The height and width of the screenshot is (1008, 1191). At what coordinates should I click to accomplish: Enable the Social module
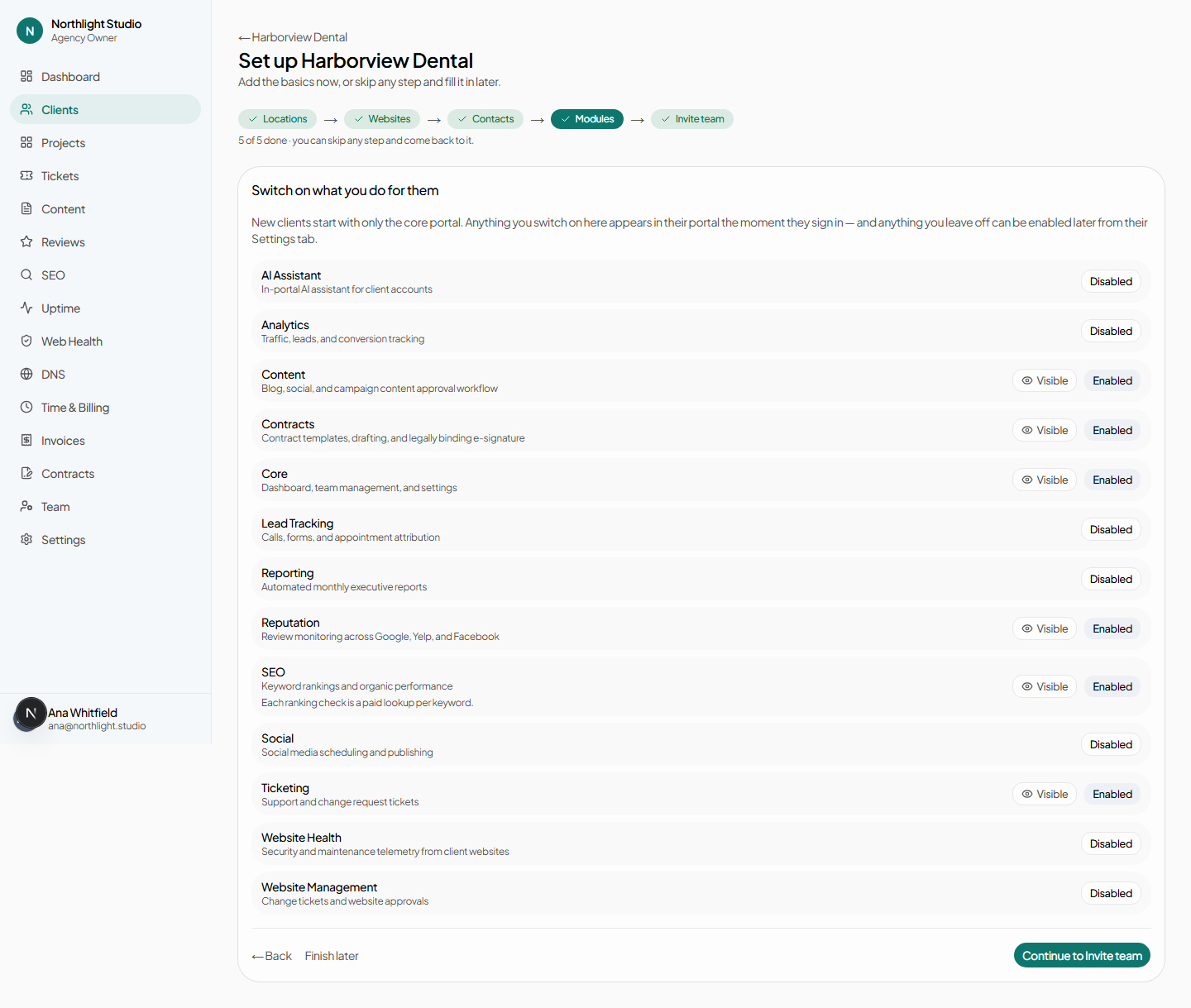(x=1111, y=744)
